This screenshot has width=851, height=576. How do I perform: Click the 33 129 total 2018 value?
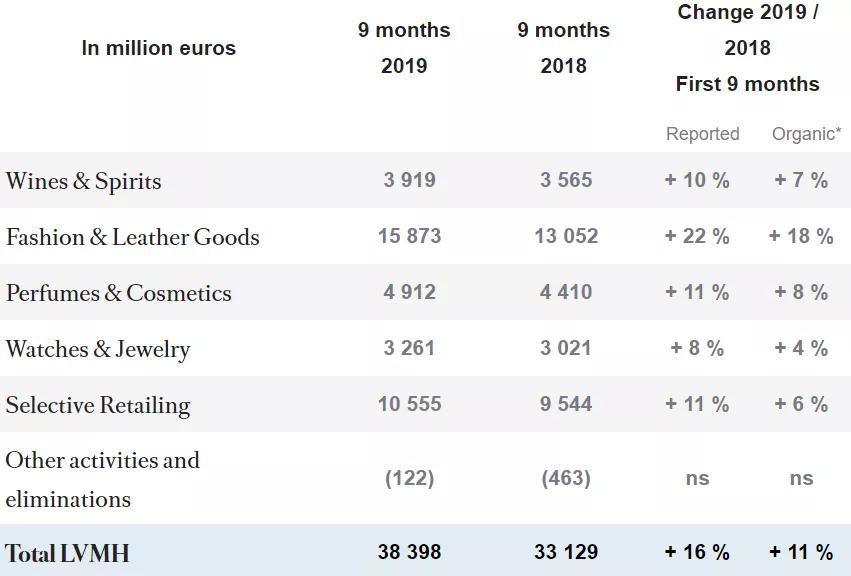pyautogui.click(x=566, y=552)
